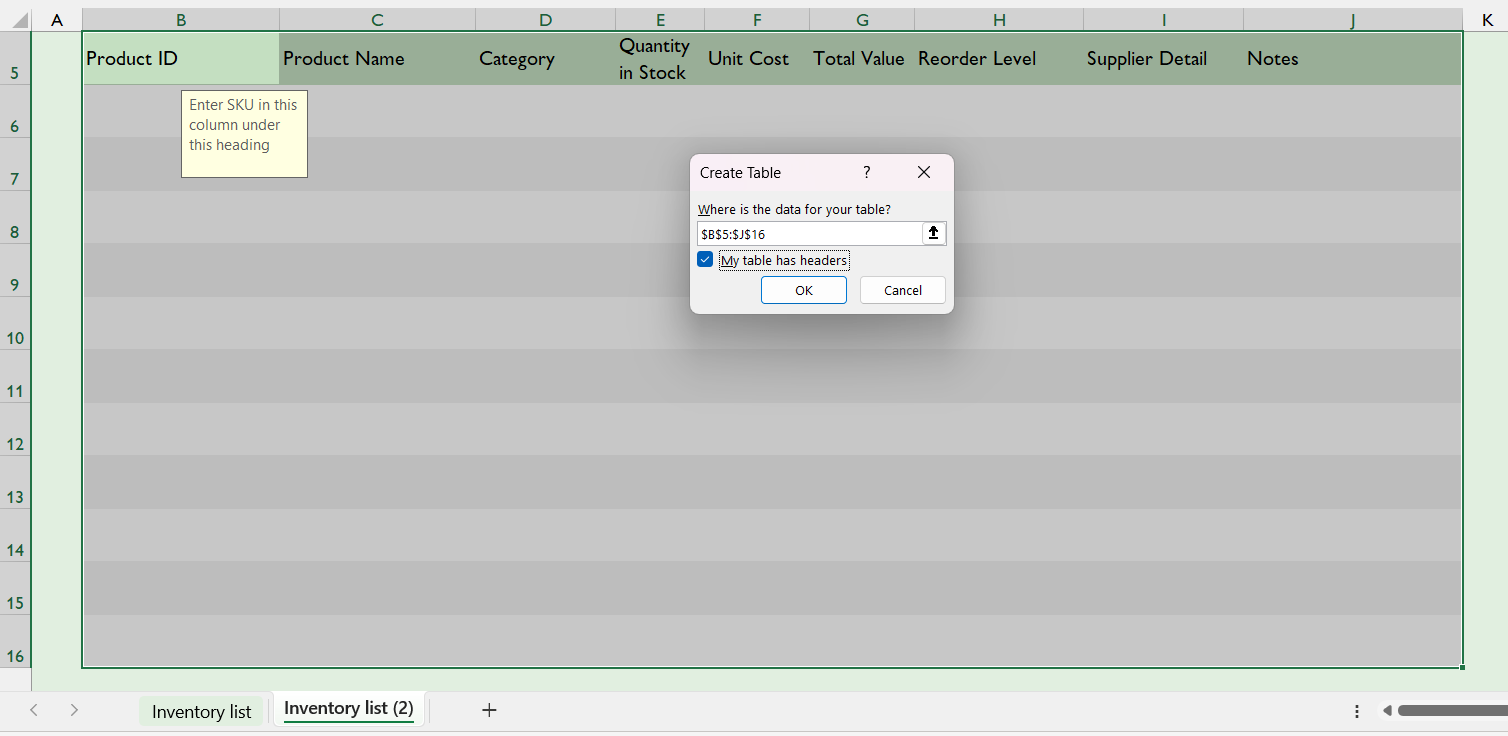The image size is (1508, 736).
Task: Select column E header
Action: point(660,19)
